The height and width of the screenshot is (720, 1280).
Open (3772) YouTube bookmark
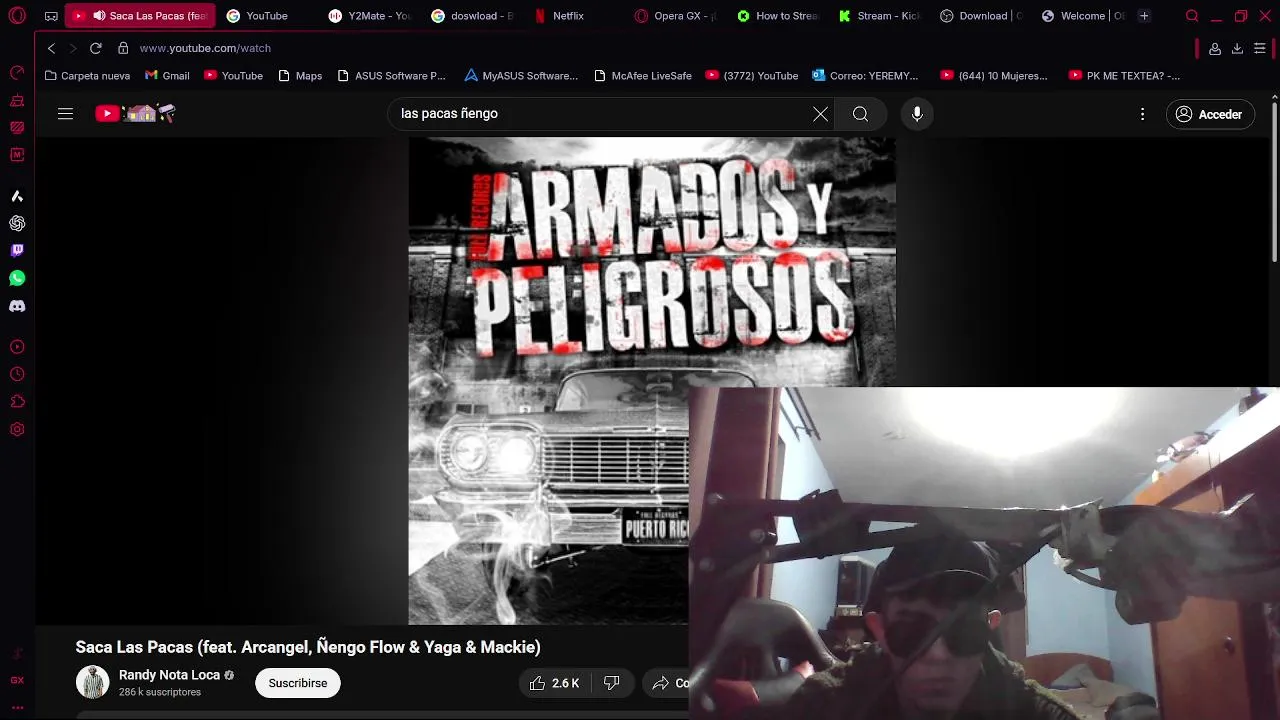(751, 76)
